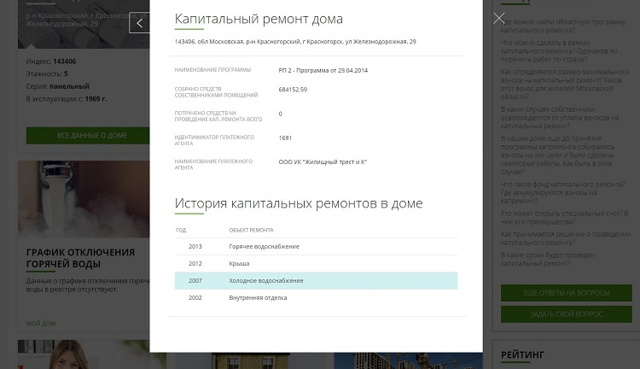Open the high-rise towers image thumbnail
This screenshot has width=640, height=369.
(408, 361)
